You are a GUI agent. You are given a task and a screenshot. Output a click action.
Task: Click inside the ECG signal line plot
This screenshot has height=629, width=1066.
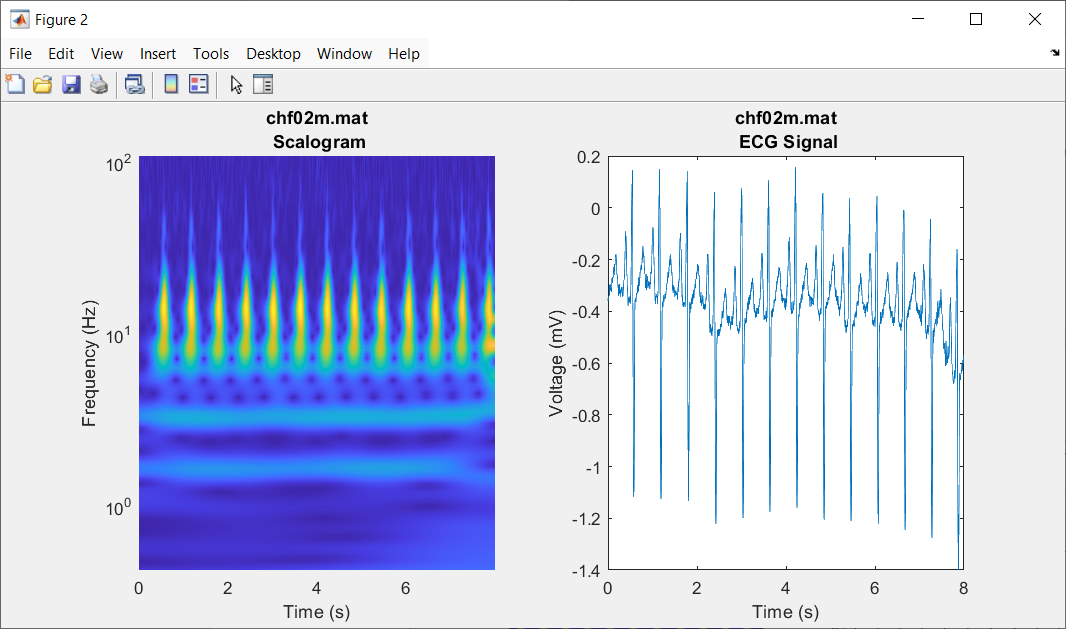(786, 363)
